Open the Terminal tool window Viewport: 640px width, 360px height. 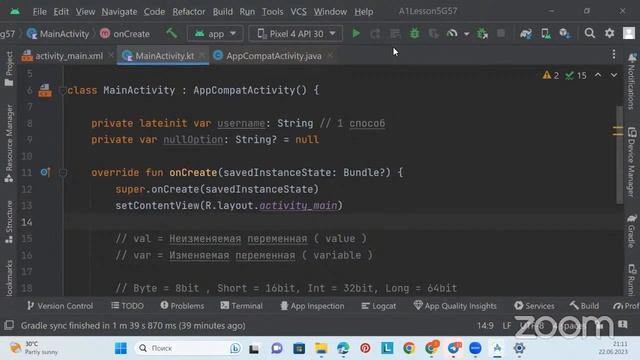[241, 306]
